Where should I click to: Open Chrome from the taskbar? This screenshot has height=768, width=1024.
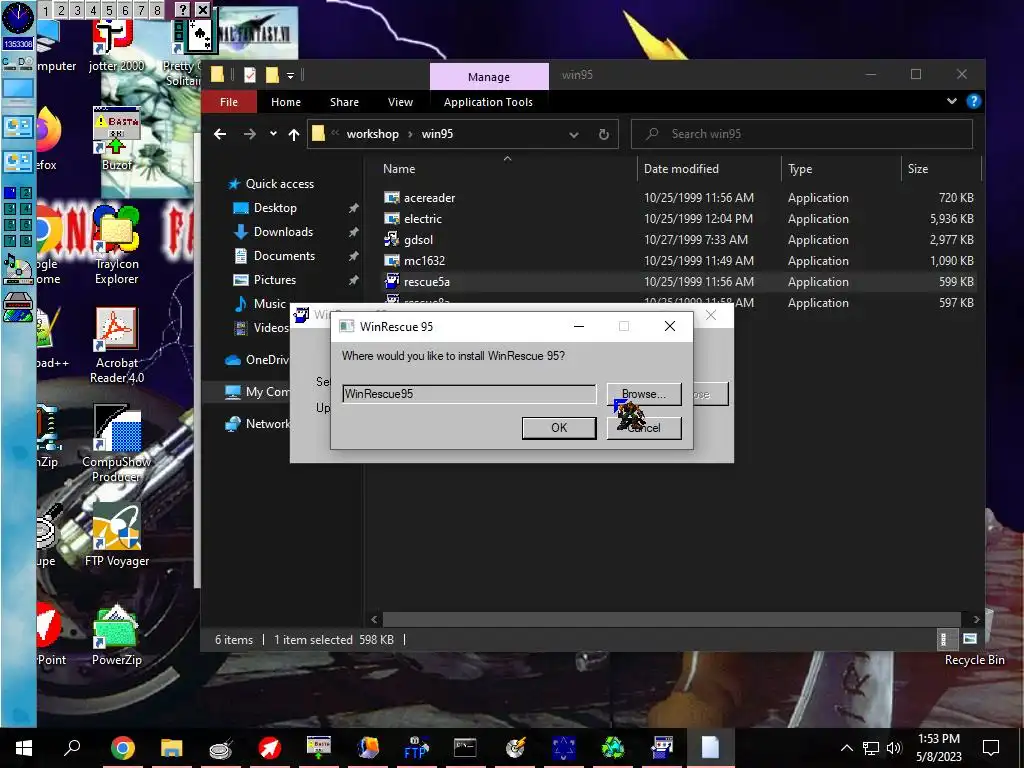tap(122, 748)
